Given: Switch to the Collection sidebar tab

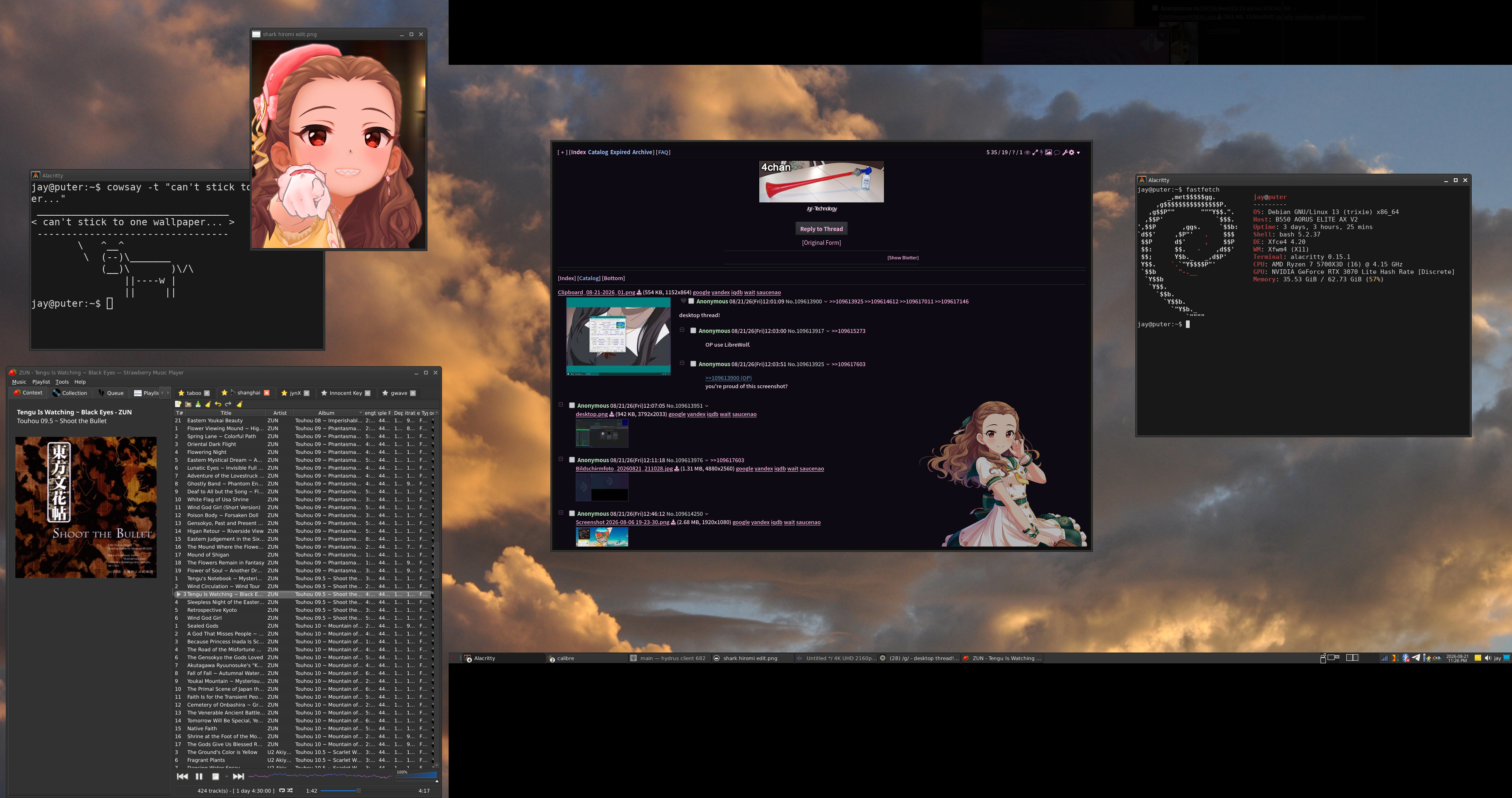Looking at the screenshot, I should [70, 393].
